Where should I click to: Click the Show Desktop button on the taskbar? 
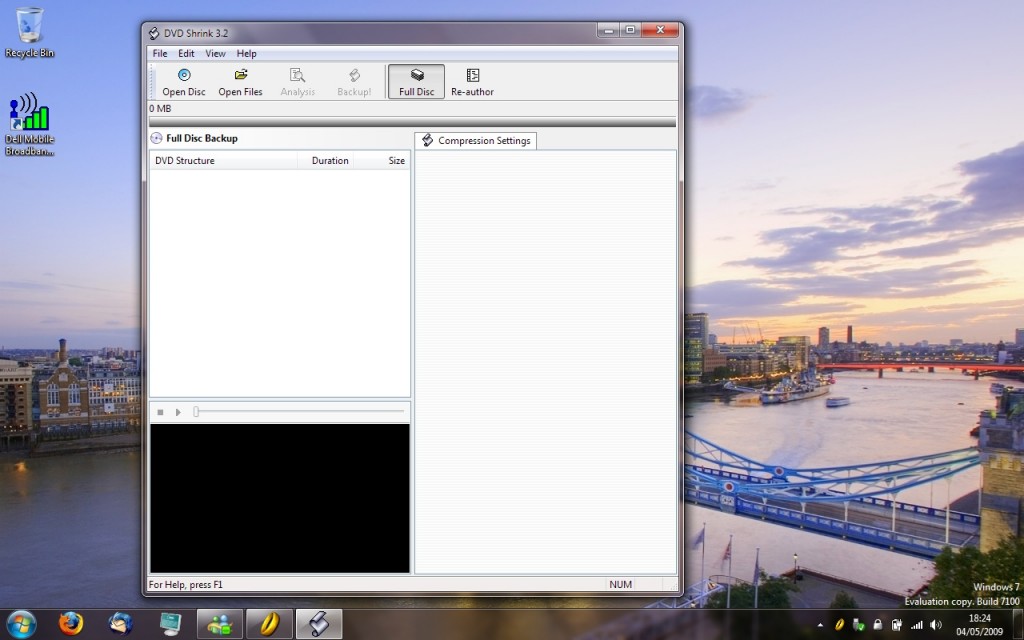[1018, 624]
